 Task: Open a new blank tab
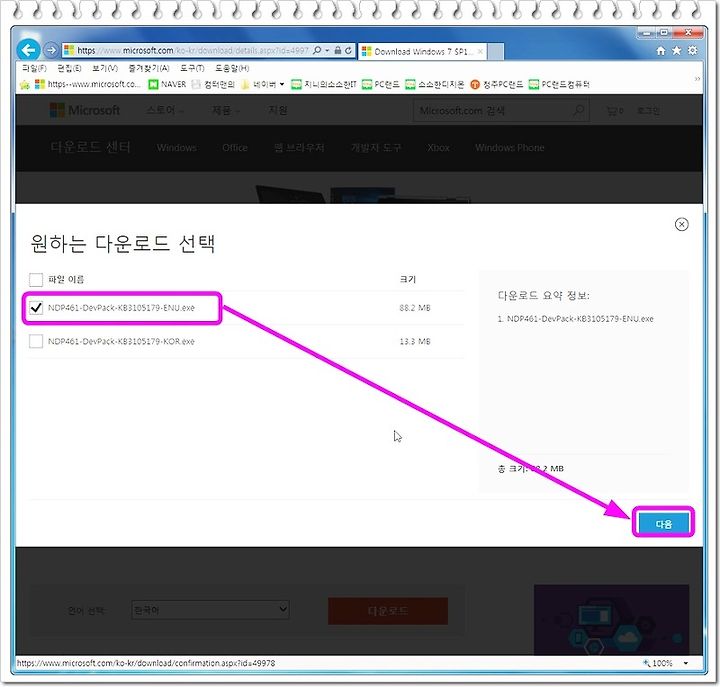pos(496,51)
